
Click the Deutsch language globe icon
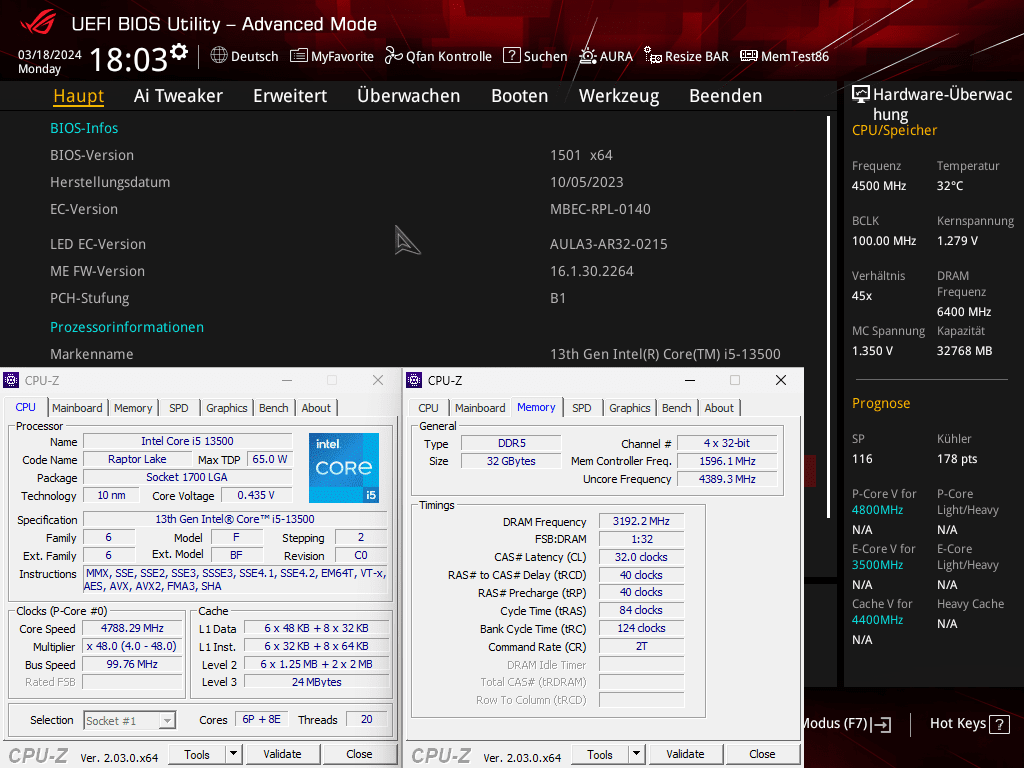(x=219, y=56)
